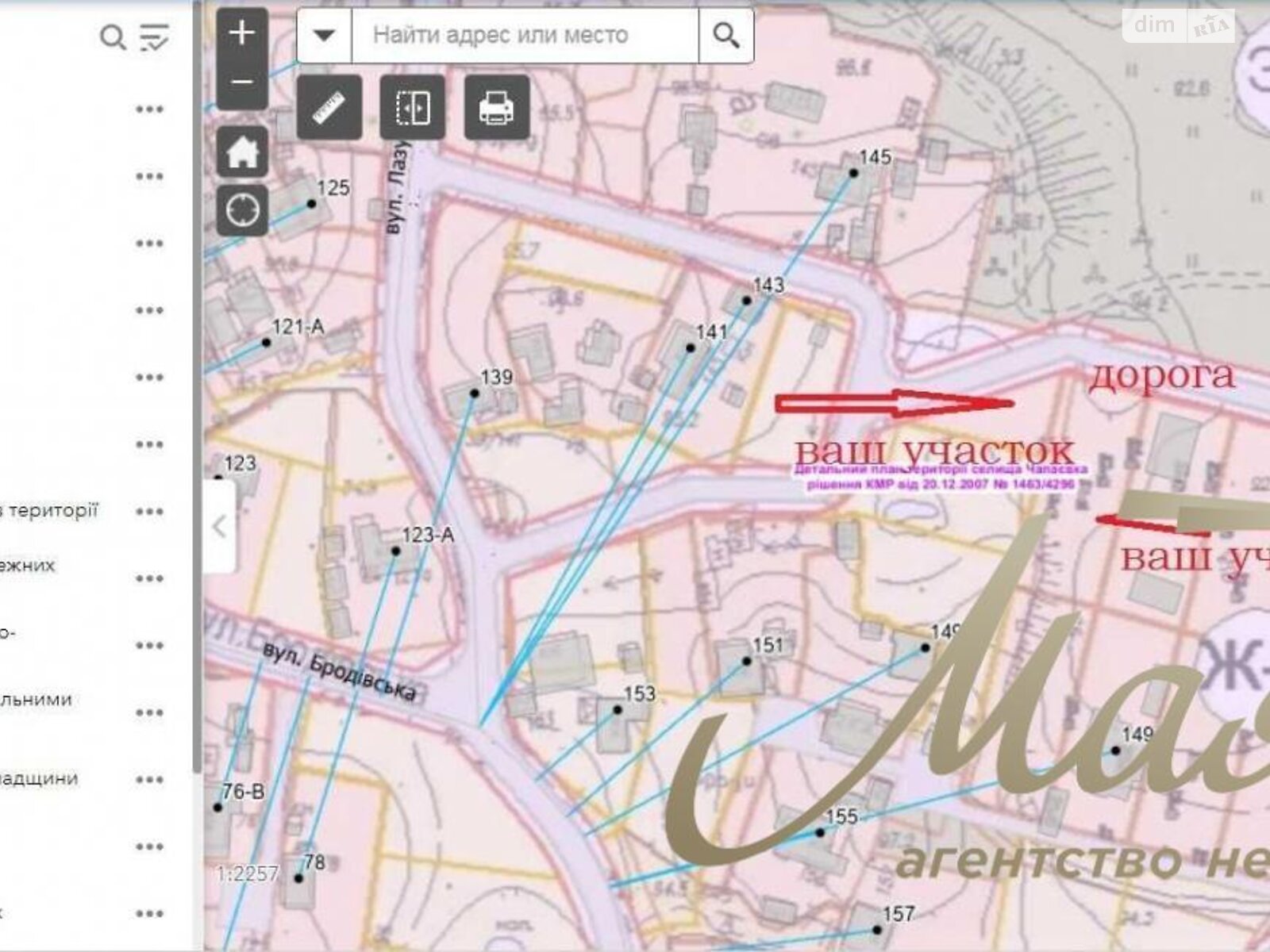Open the print map tool

click(496, 107)
